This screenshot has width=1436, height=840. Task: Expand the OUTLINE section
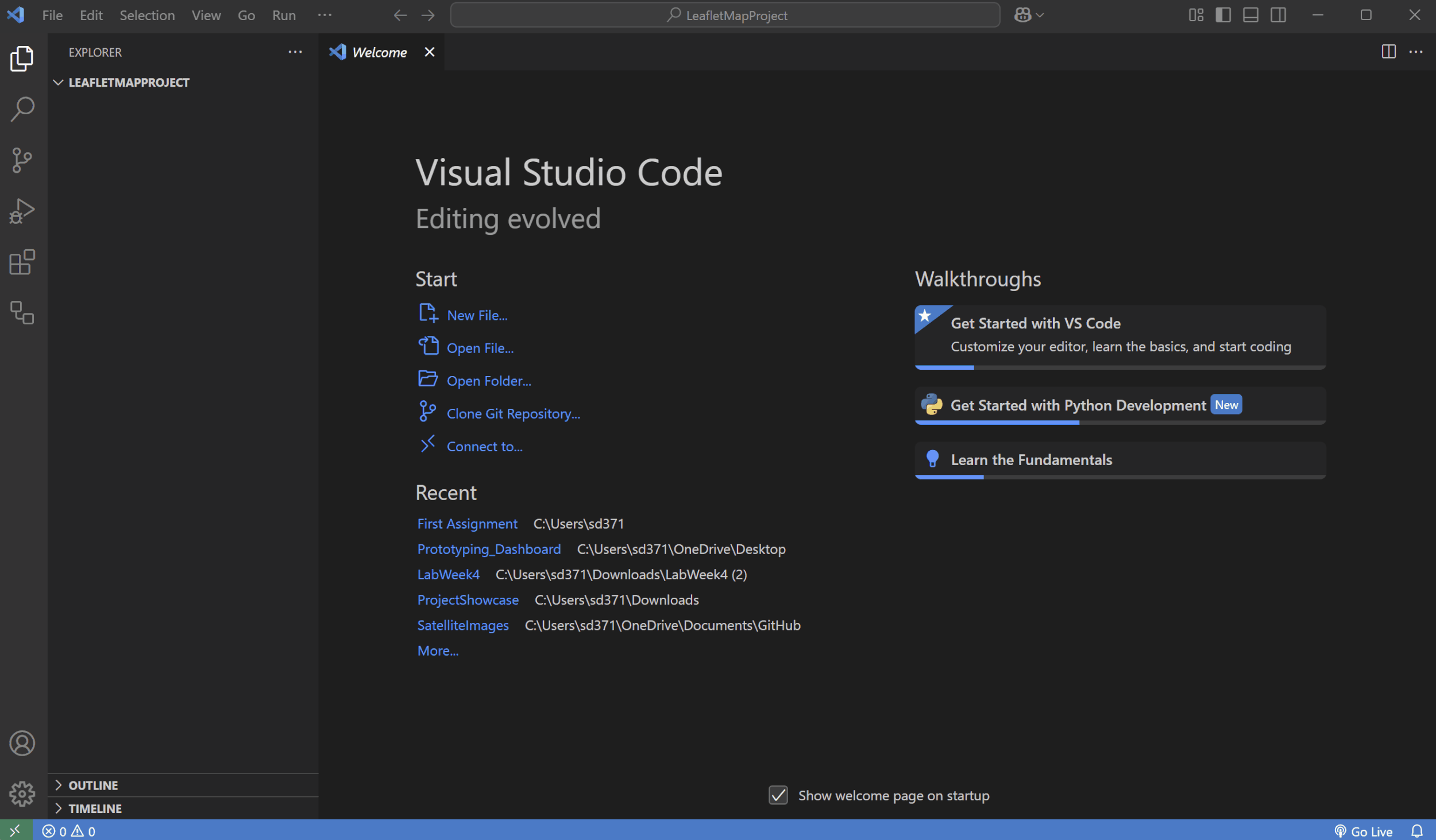(184, 785)
